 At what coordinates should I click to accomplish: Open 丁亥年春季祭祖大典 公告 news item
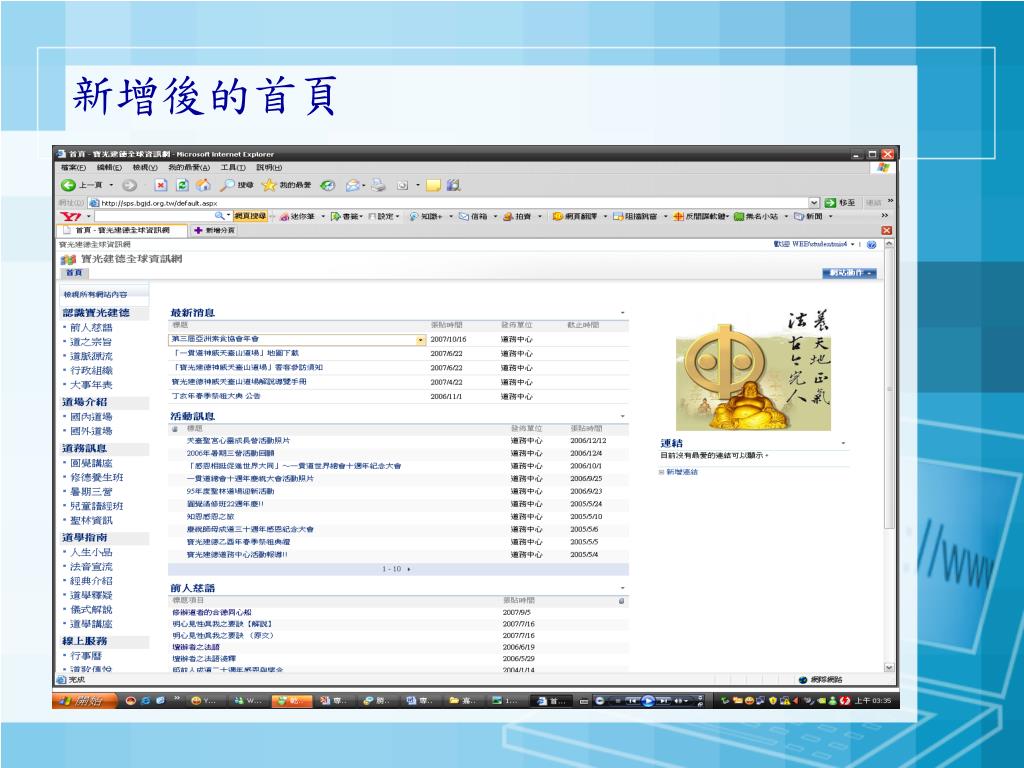tap(216, 396)
